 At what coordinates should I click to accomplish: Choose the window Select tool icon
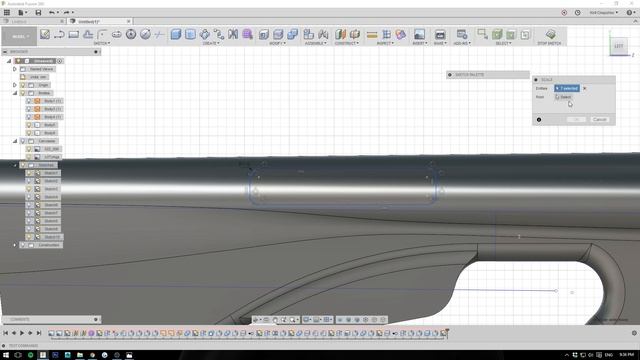[x=482, y=35]
